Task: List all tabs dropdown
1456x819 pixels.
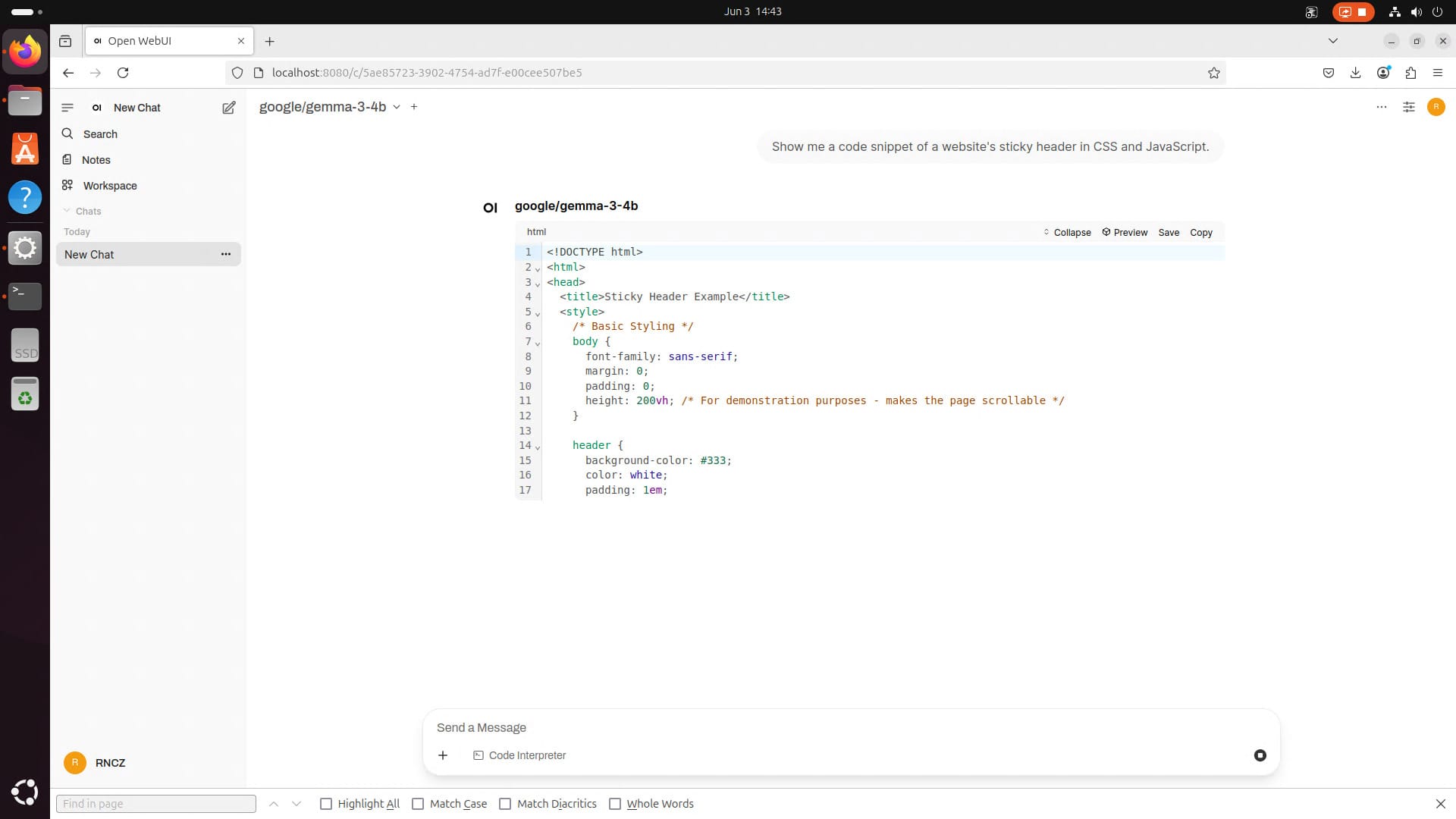Action: (x=1333, y=41)
